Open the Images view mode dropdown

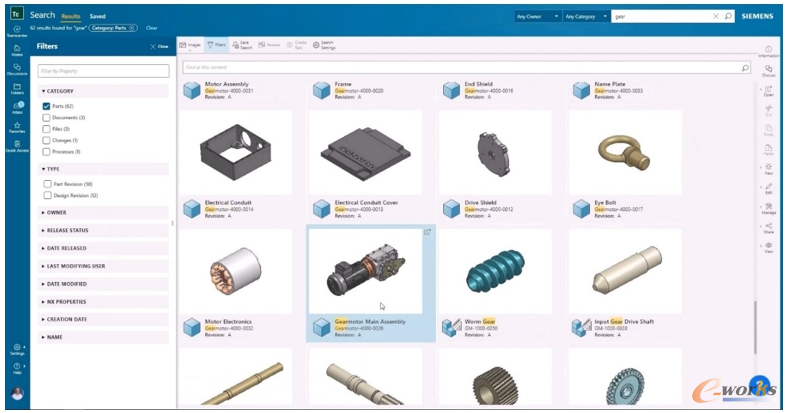pyautogui.click(x=190, y=45)
